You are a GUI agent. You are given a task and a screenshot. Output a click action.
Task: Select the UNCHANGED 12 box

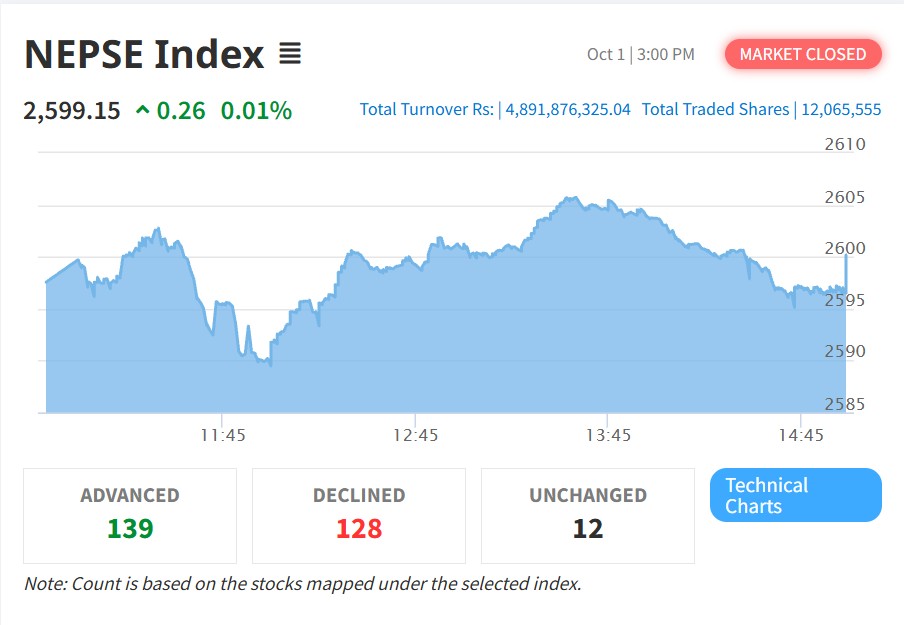587,515
